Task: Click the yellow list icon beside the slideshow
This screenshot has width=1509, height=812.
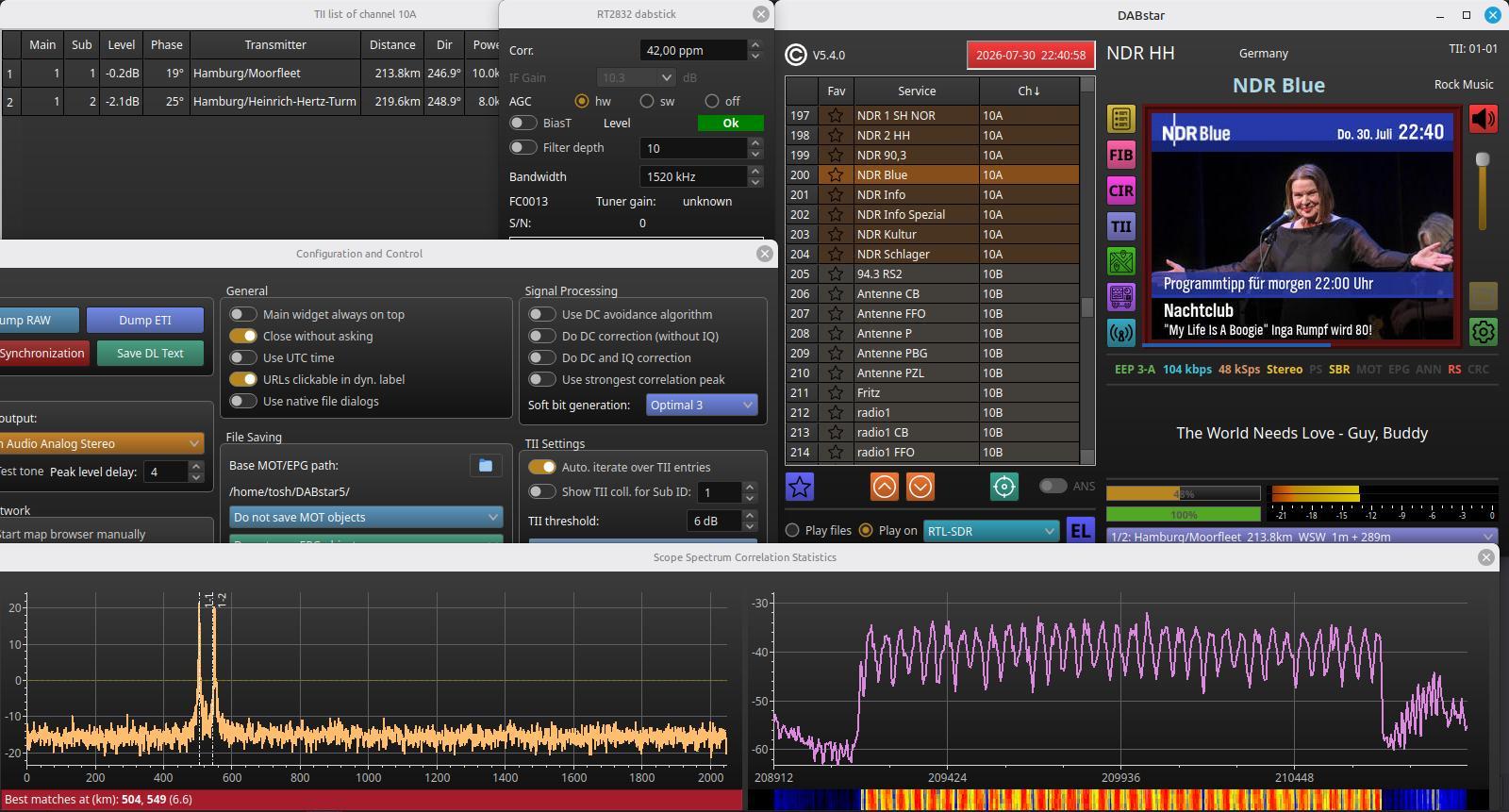Action: pos(1121,119)
